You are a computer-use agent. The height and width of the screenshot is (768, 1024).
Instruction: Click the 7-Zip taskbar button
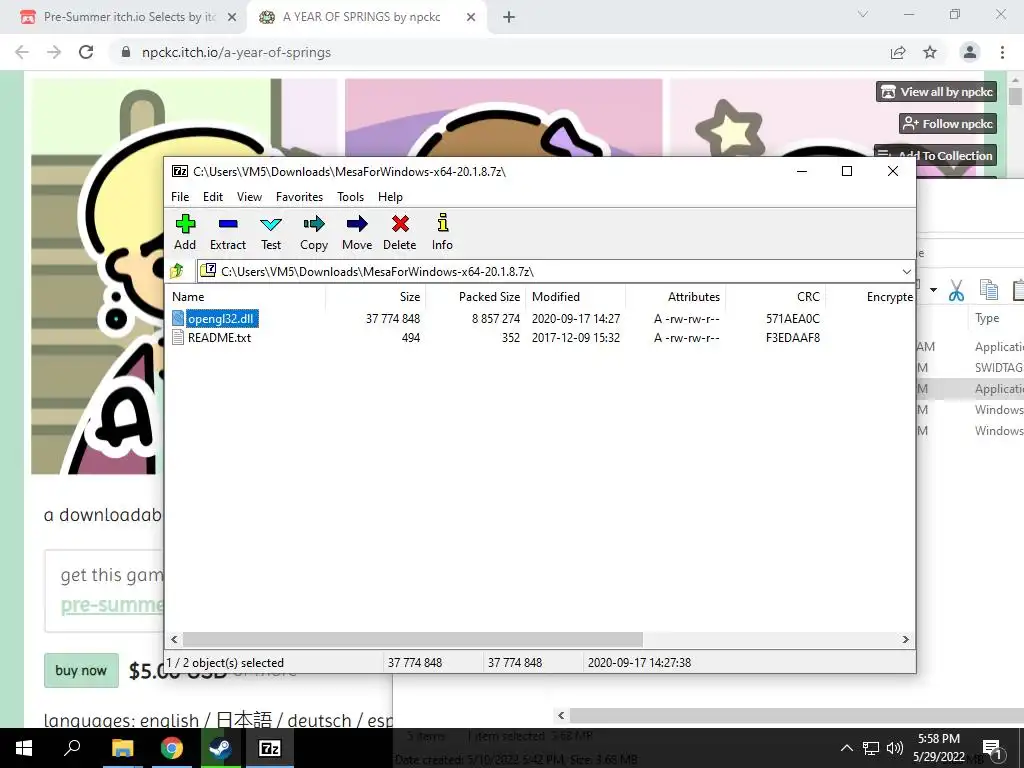(x=270, y=748)
